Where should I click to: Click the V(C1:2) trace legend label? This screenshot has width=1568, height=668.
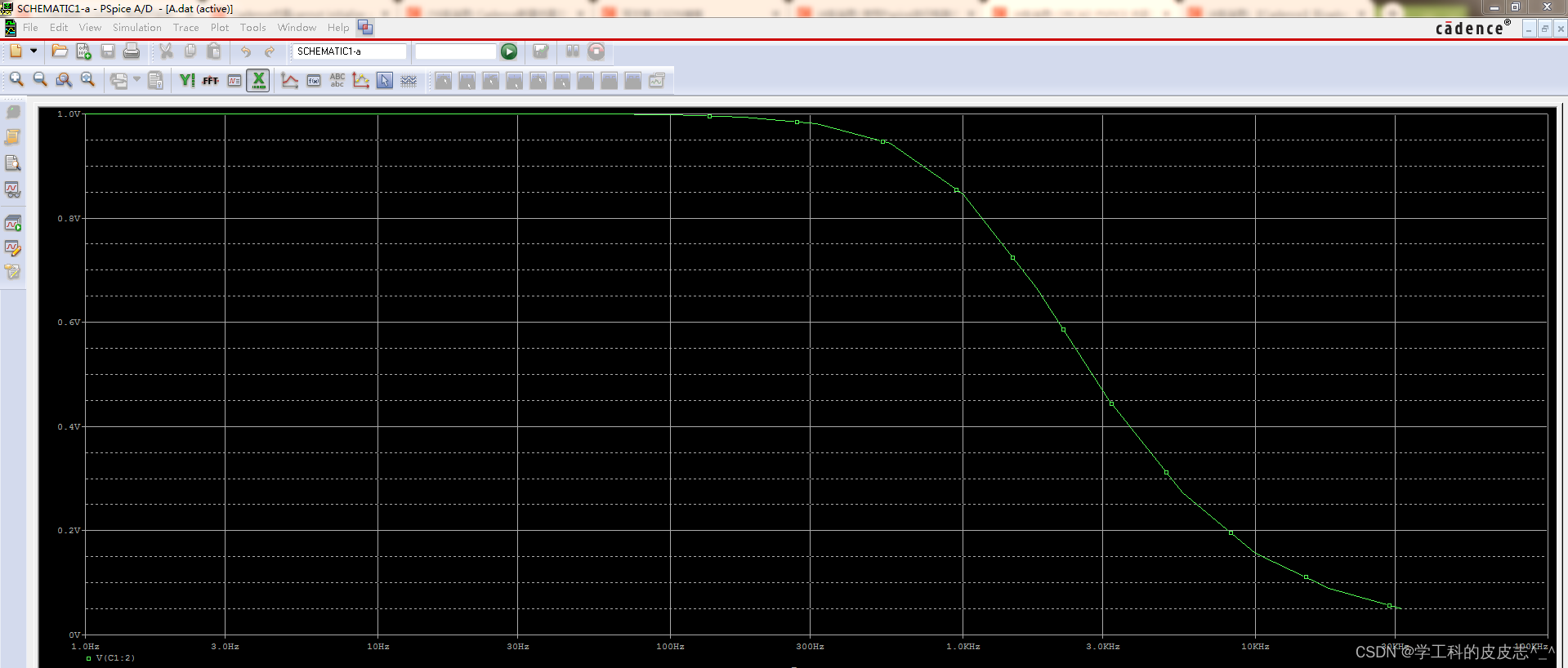[115, 657]
